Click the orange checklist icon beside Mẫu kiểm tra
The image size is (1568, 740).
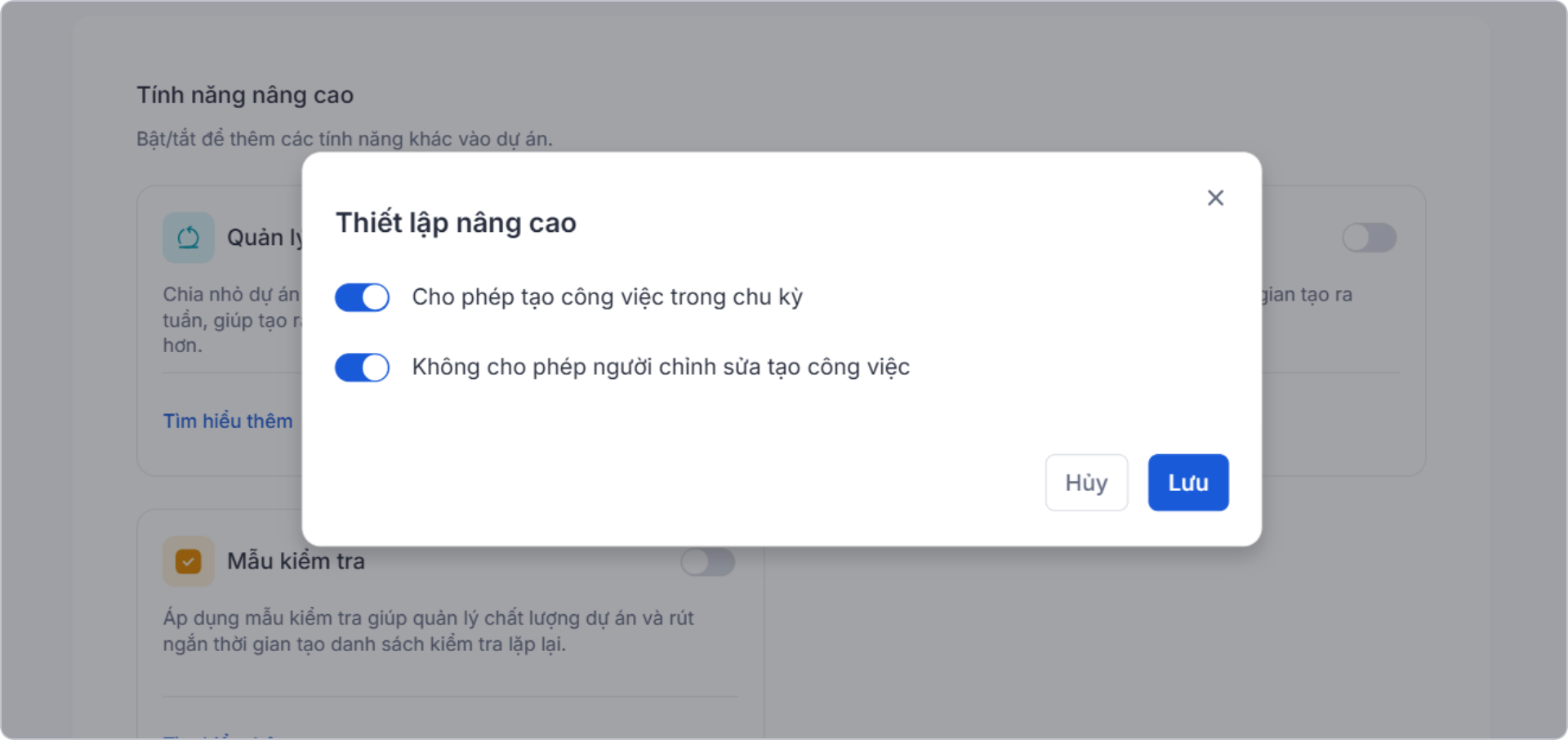[x=189, y=561]
